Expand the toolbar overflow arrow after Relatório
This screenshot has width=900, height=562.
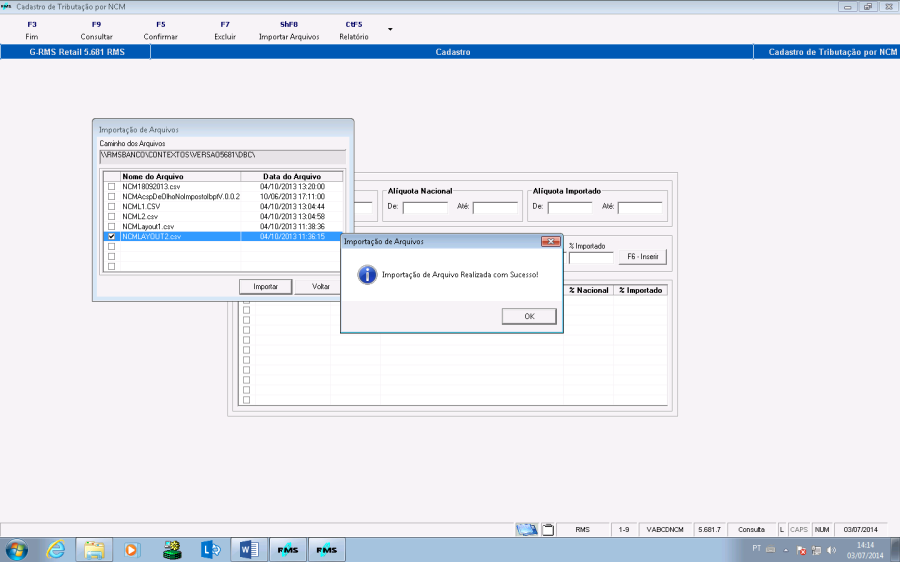click(x=390, y=29)
